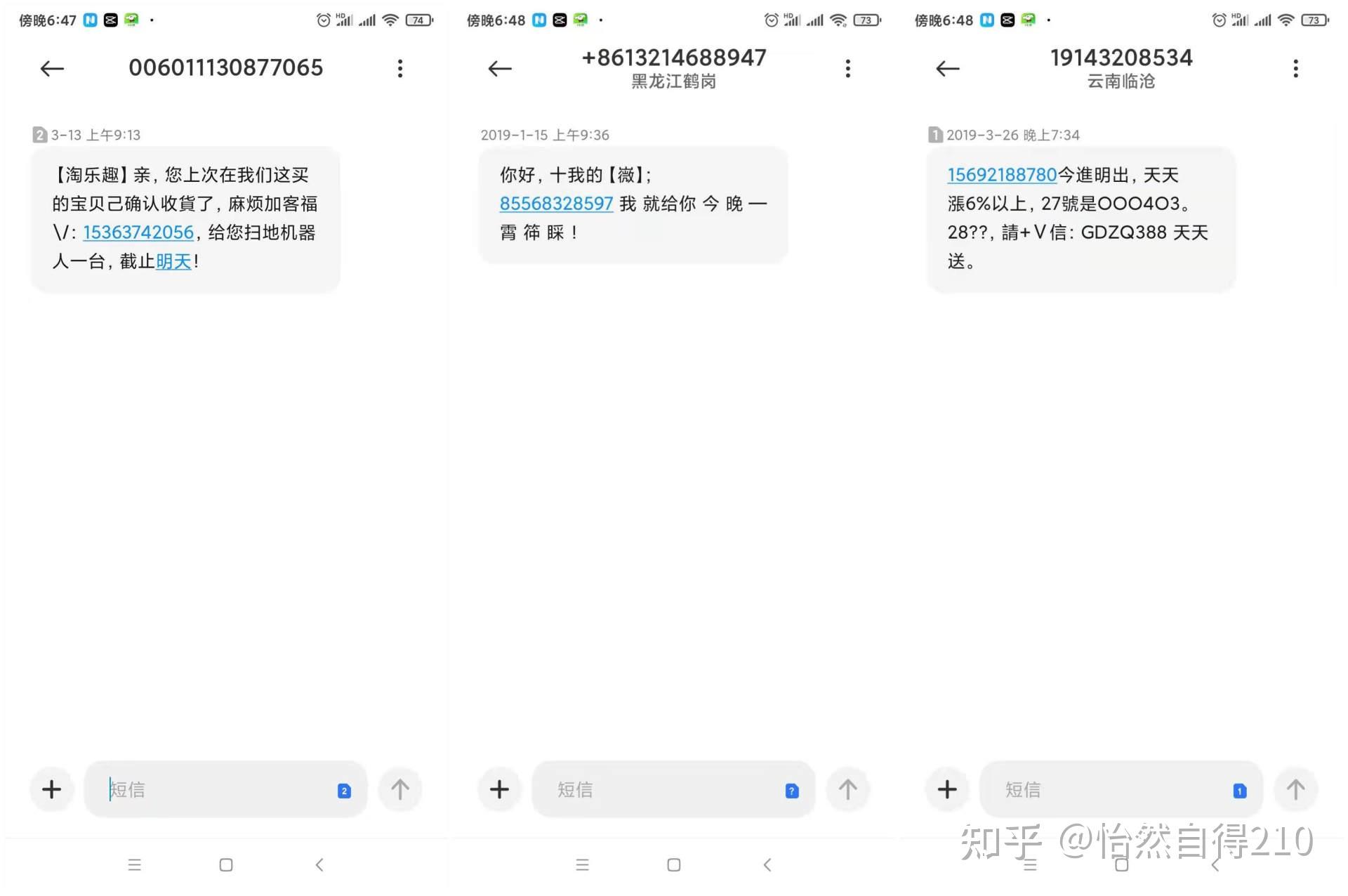This screenshot has width=1348, height=896.
Task: Tap timestamp 2019-3-26 晚上7:34
Action: pos(1012,135)
